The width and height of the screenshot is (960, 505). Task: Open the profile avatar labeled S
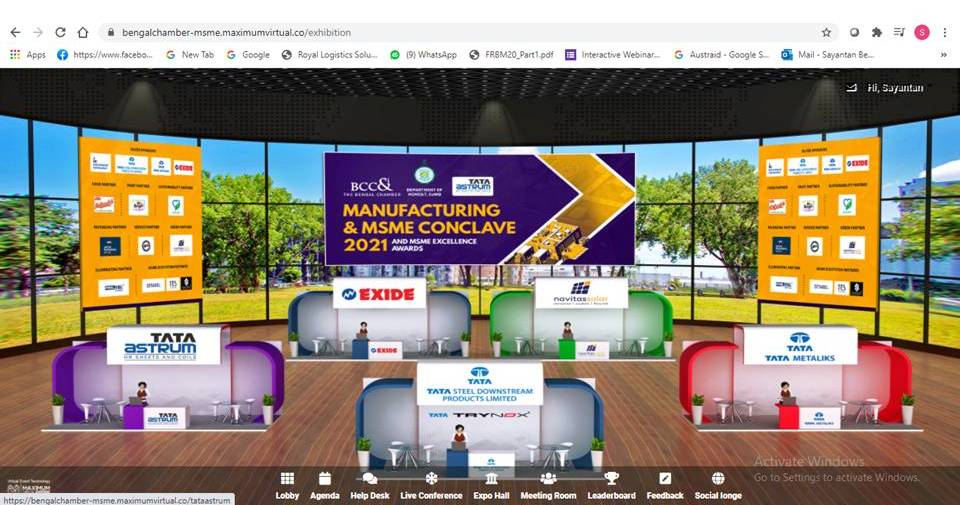[x=921, y=32]
